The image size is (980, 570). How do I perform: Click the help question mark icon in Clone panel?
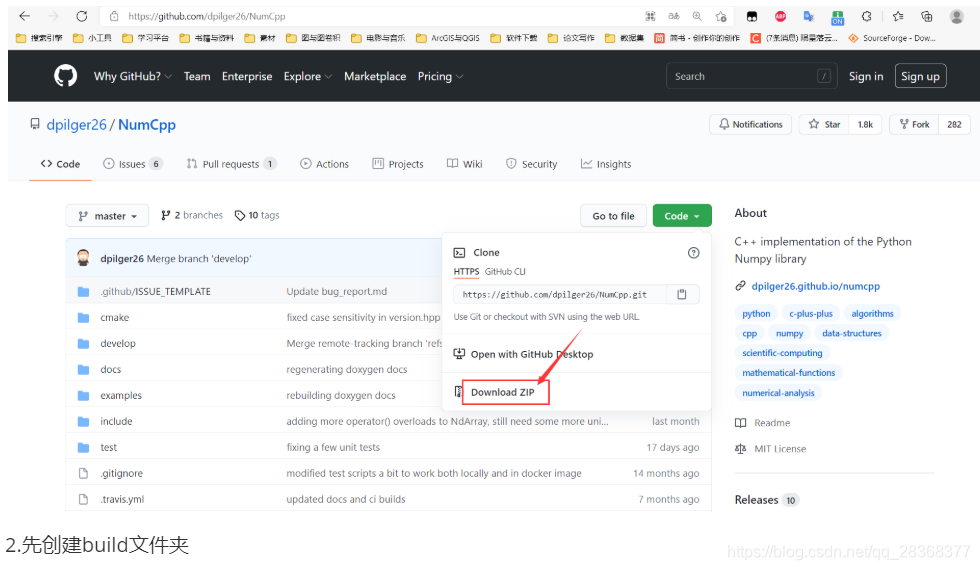pyautogui.click(x=693, y=252)
